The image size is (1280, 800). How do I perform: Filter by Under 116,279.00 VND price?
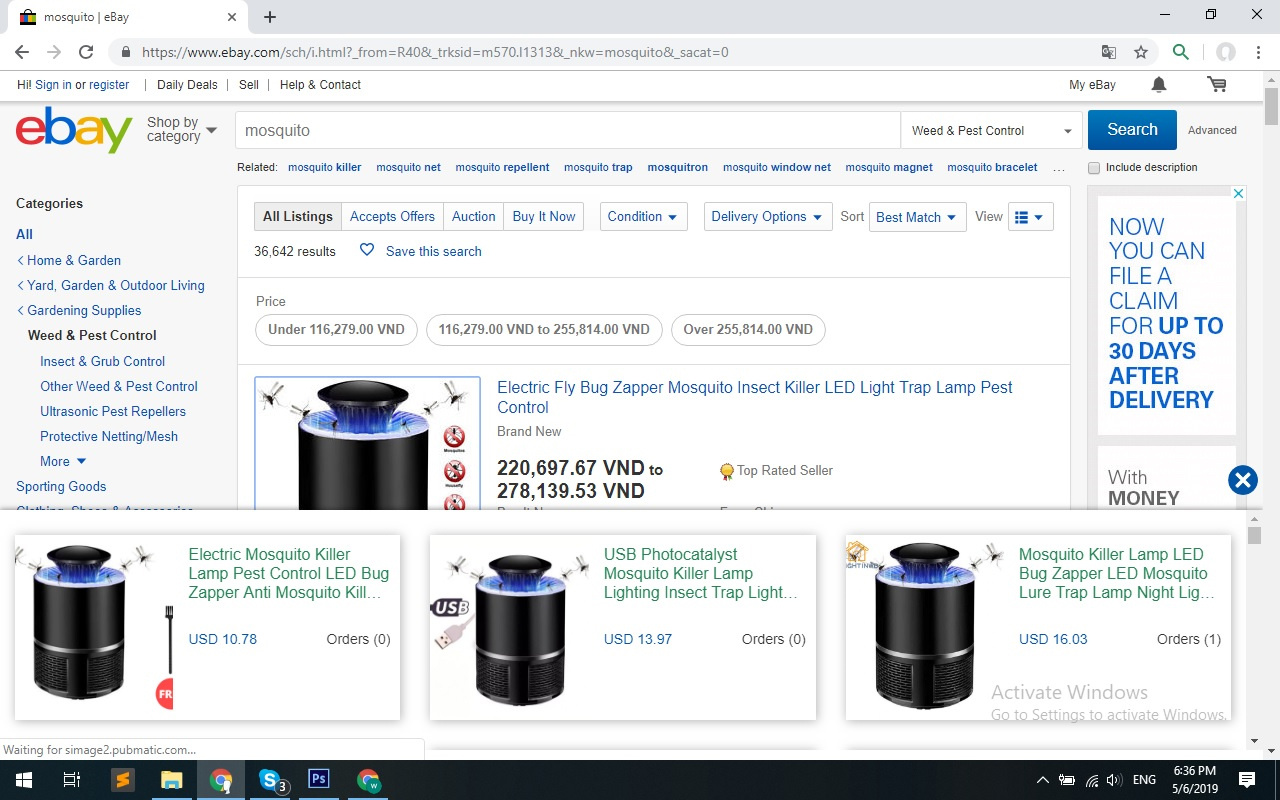336,329
